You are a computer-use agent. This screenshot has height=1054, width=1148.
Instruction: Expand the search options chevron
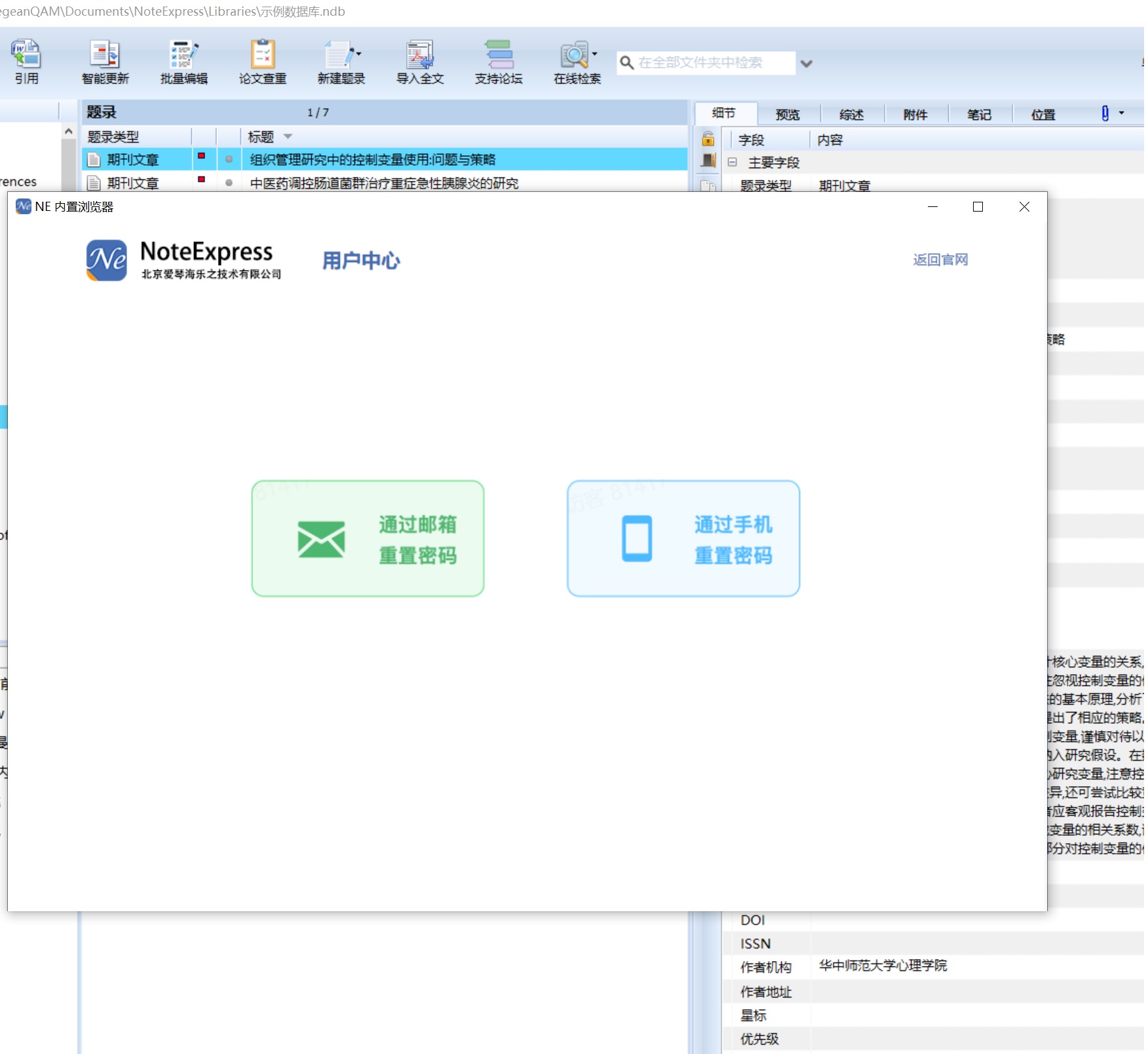(807, 64)
